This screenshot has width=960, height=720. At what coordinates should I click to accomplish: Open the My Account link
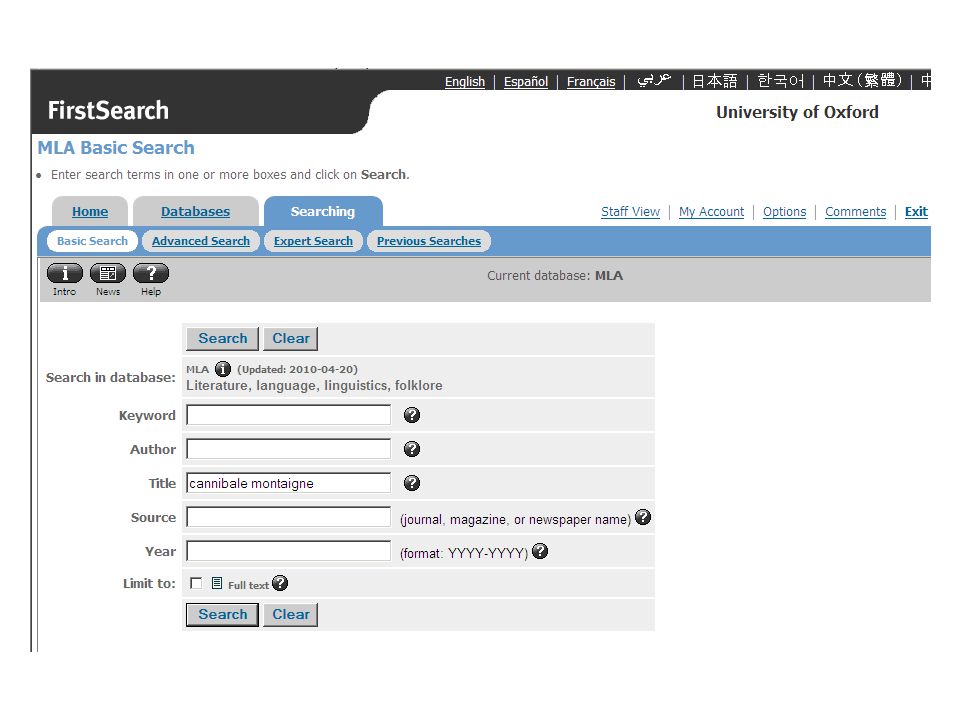click(711, 212)
